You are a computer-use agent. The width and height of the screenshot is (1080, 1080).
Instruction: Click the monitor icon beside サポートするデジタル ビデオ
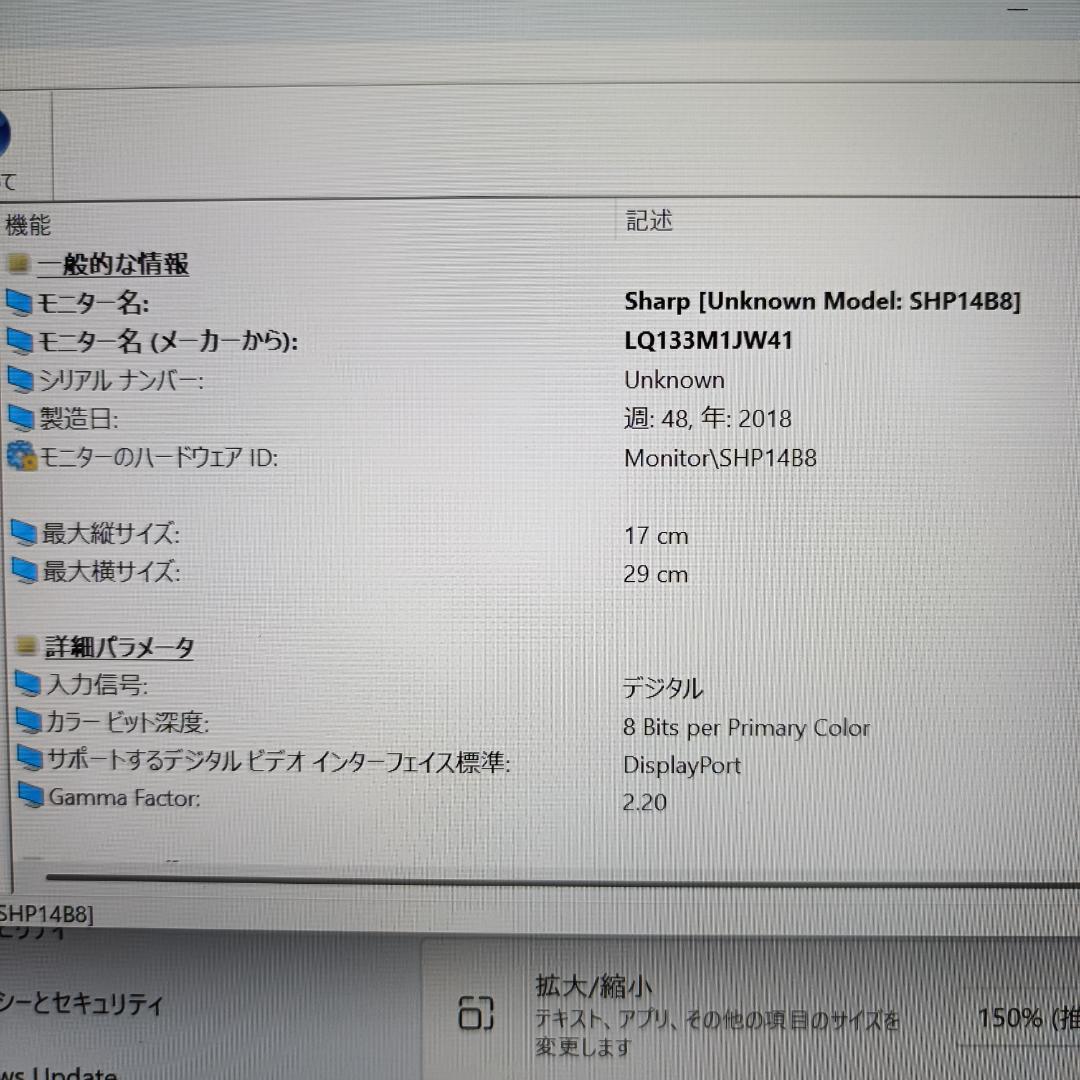(30, 758)
